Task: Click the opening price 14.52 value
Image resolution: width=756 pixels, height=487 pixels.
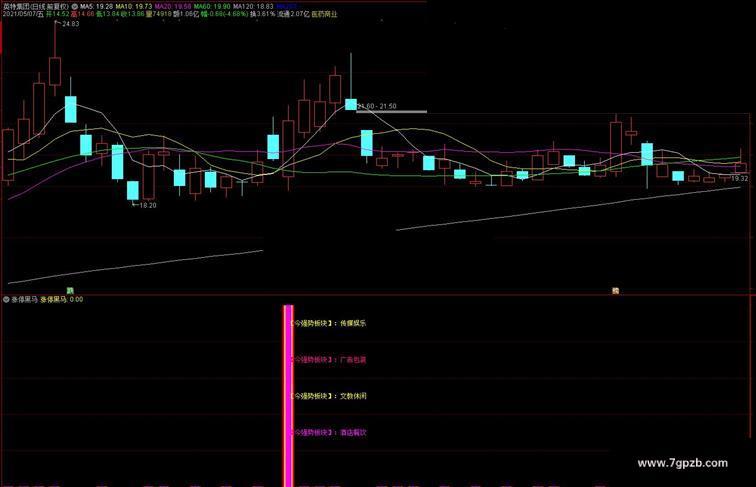Action: [x=61, y=14]
